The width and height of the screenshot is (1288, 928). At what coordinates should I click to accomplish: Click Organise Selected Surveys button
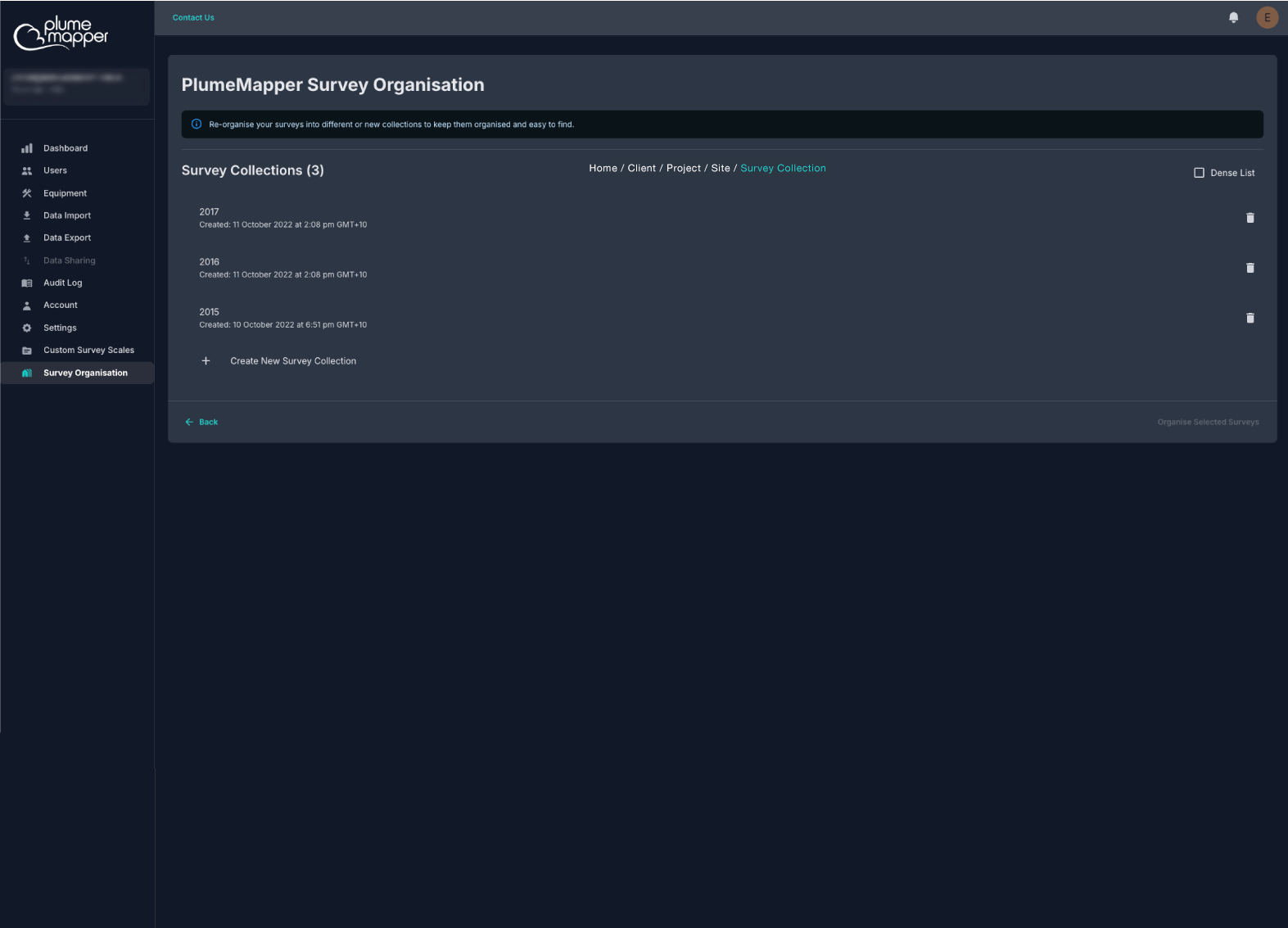[1208, 422]
